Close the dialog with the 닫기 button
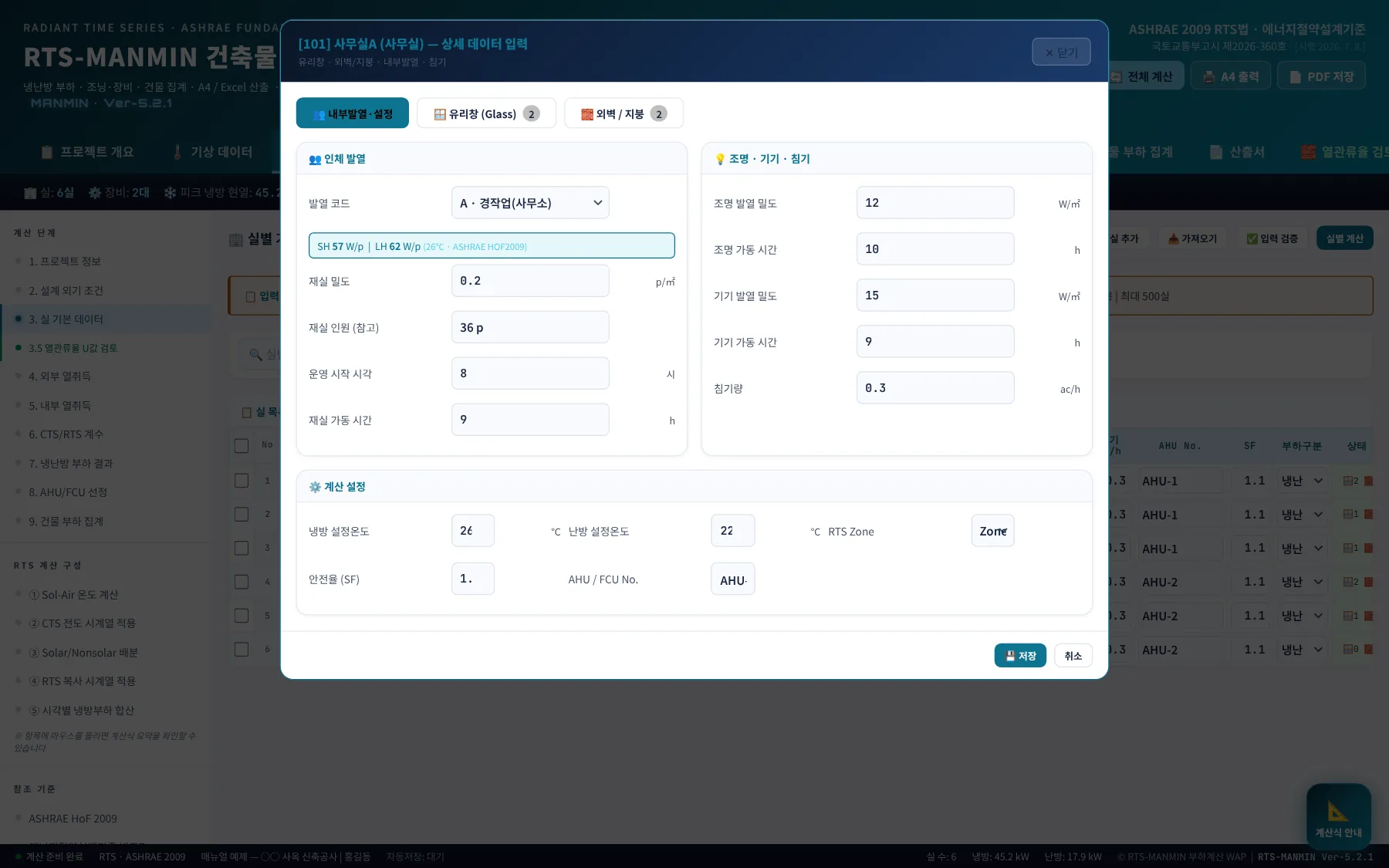 coord(1061,52)
